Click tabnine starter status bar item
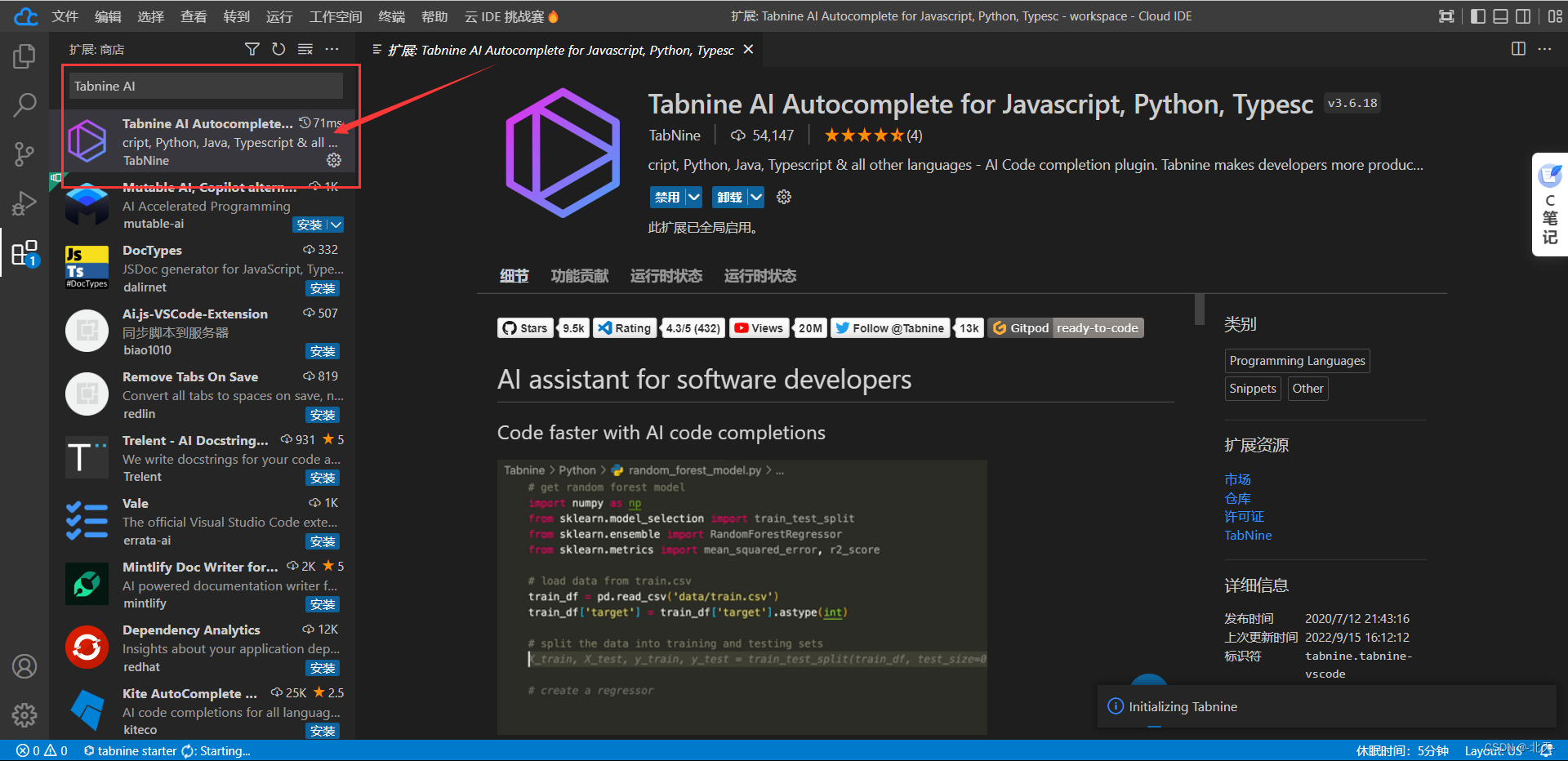1568x761 pixels. click(167, 751)
